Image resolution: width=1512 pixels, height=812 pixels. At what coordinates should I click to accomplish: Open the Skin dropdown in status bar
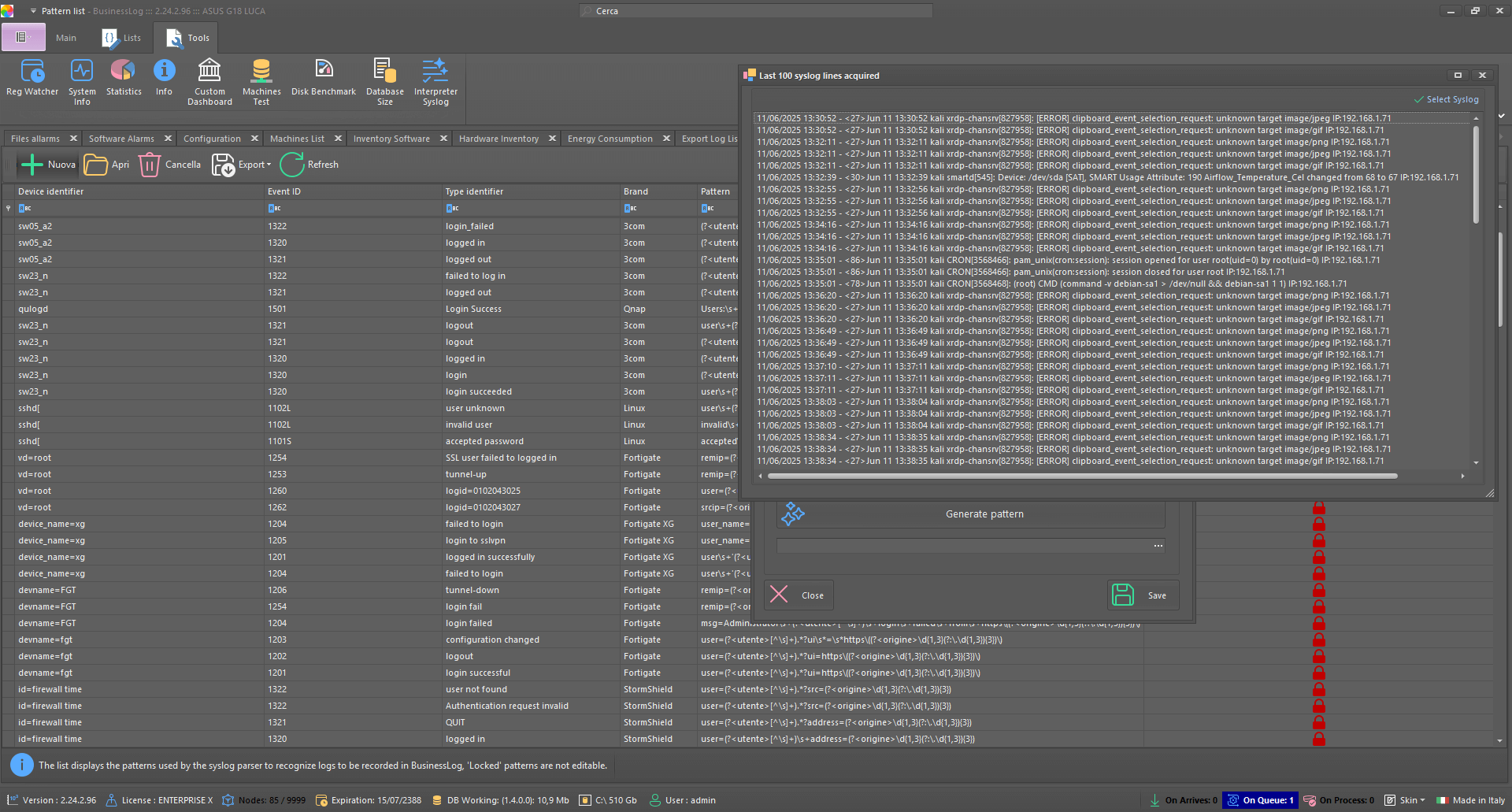point(1406,800)
